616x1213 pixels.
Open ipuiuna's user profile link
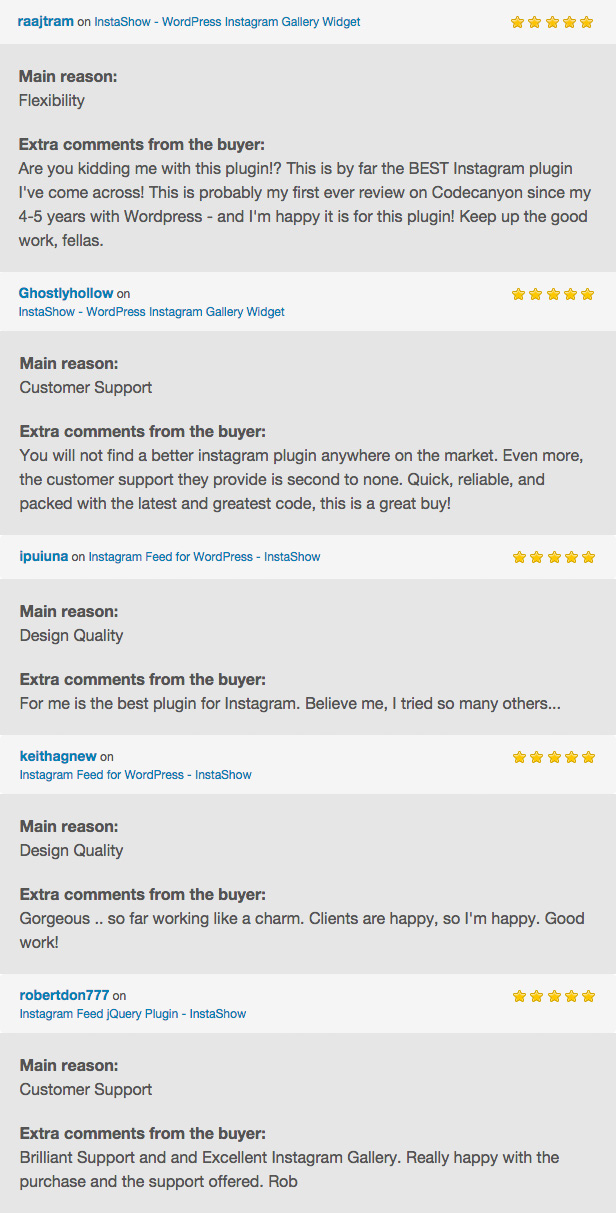point(44,556)
